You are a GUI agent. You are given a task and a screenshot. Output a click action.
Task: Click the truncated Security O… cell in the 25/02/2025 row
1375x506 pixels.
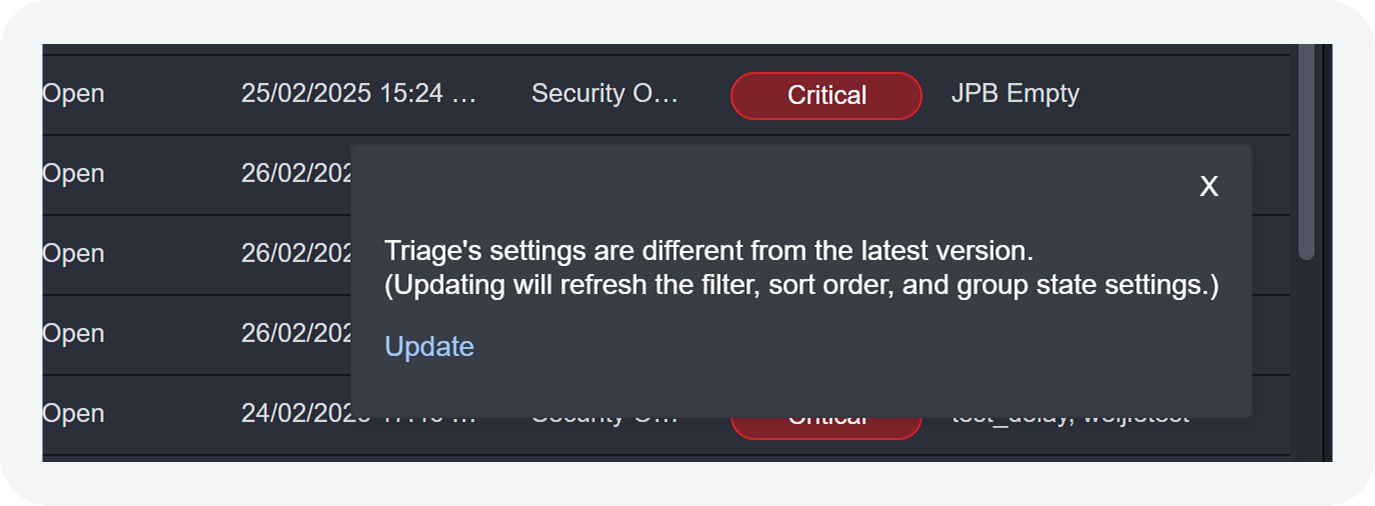coord(604,94)
